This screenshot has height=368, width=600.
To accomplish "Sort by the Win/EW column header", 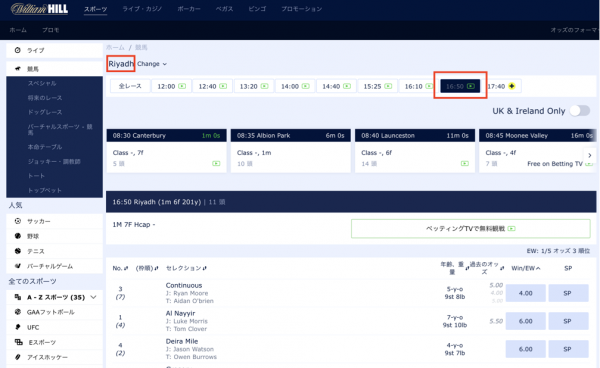I will (526, 268).
